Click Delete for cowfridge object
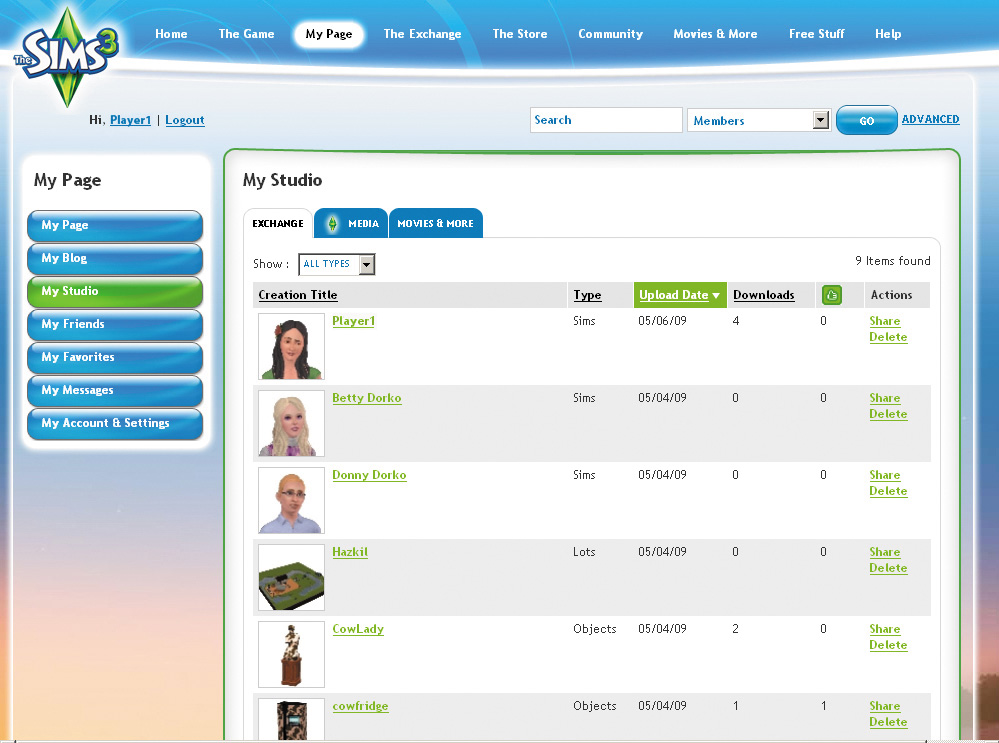999x743 pixels. tap(888, 723)
